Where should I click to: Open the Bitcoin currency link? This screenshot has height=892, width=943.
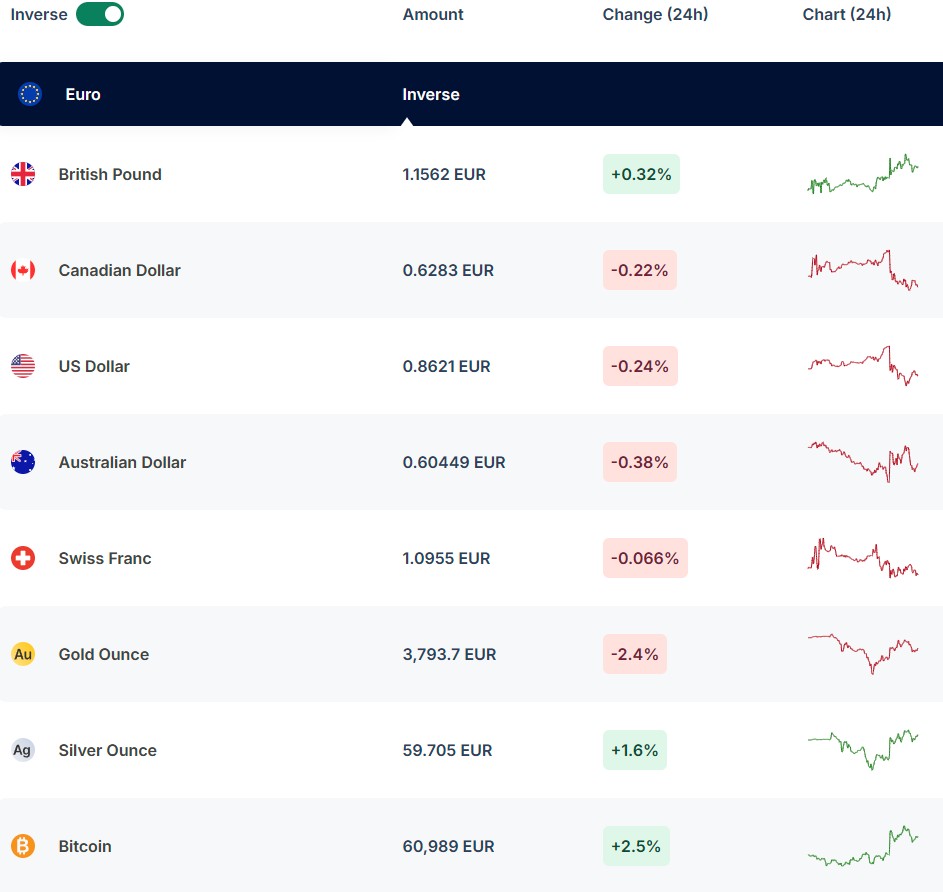click(x=85, y=846)
